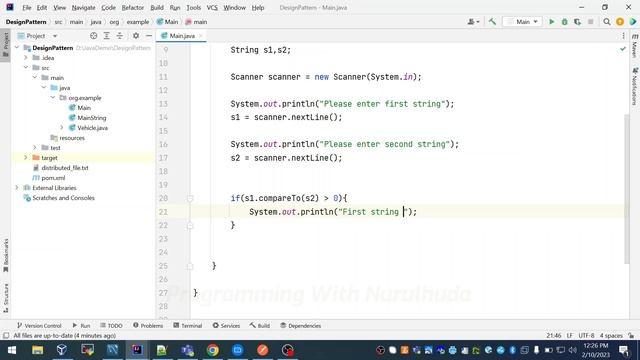Viewport: 640px width, 360px height.
Task: Open the Navigate menu
Action: 83,8
